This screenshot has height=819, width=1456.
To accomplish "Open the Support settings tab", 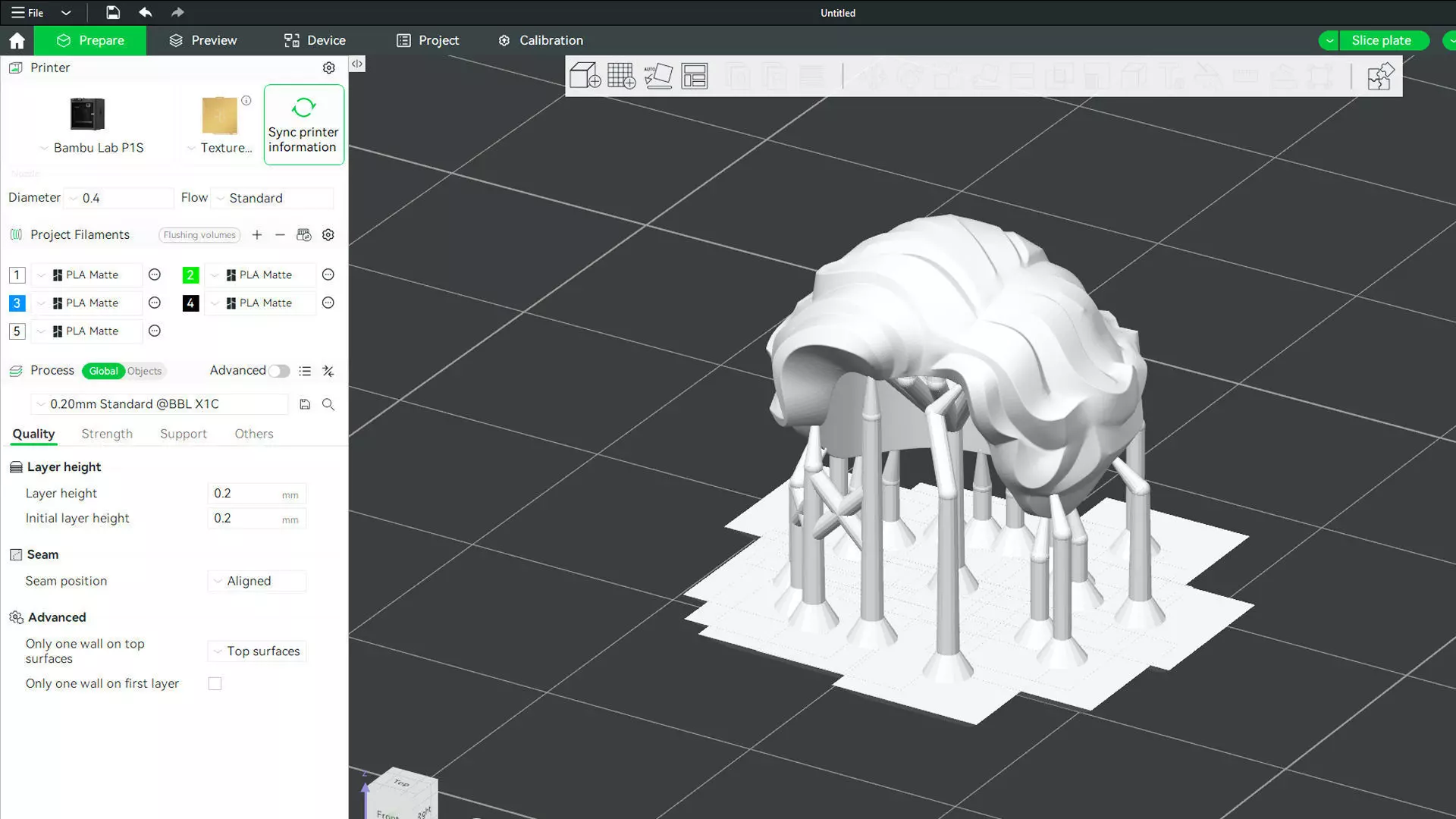I will pyautogui.click(x=183, y=434).
